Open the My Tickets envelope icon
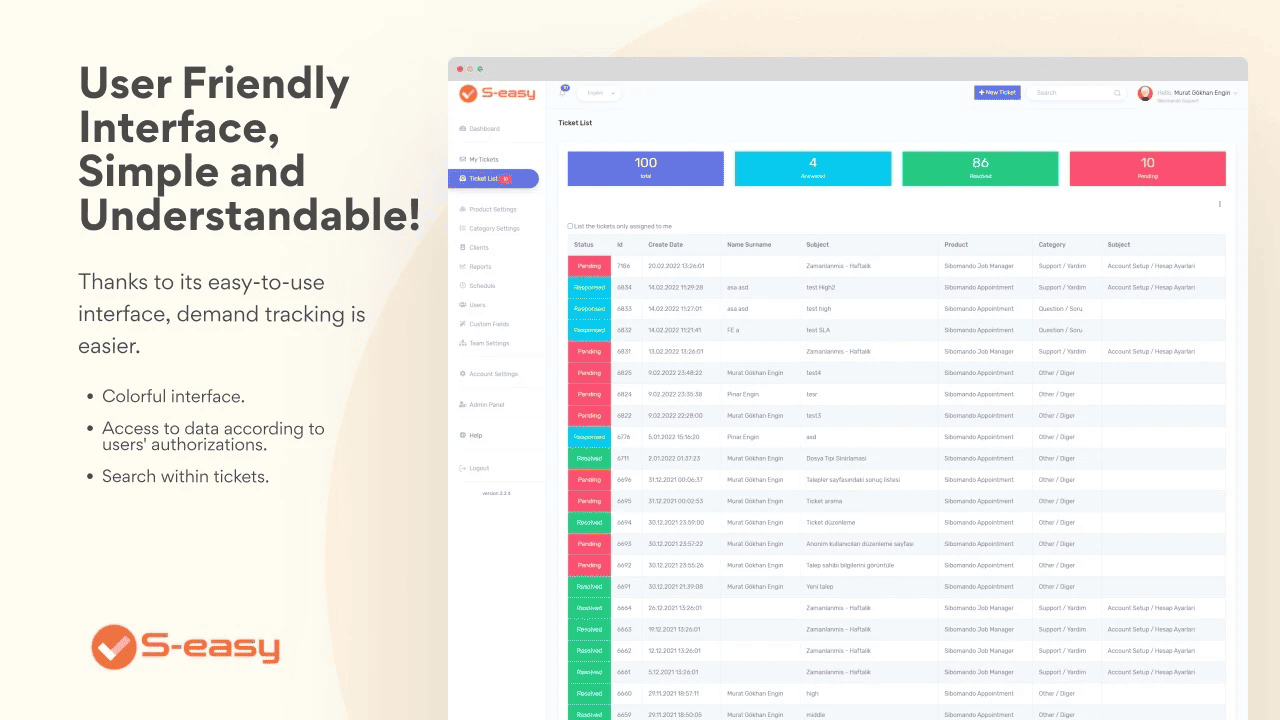The height and width of the screenshot is (720, 1280). click(462, 160)
